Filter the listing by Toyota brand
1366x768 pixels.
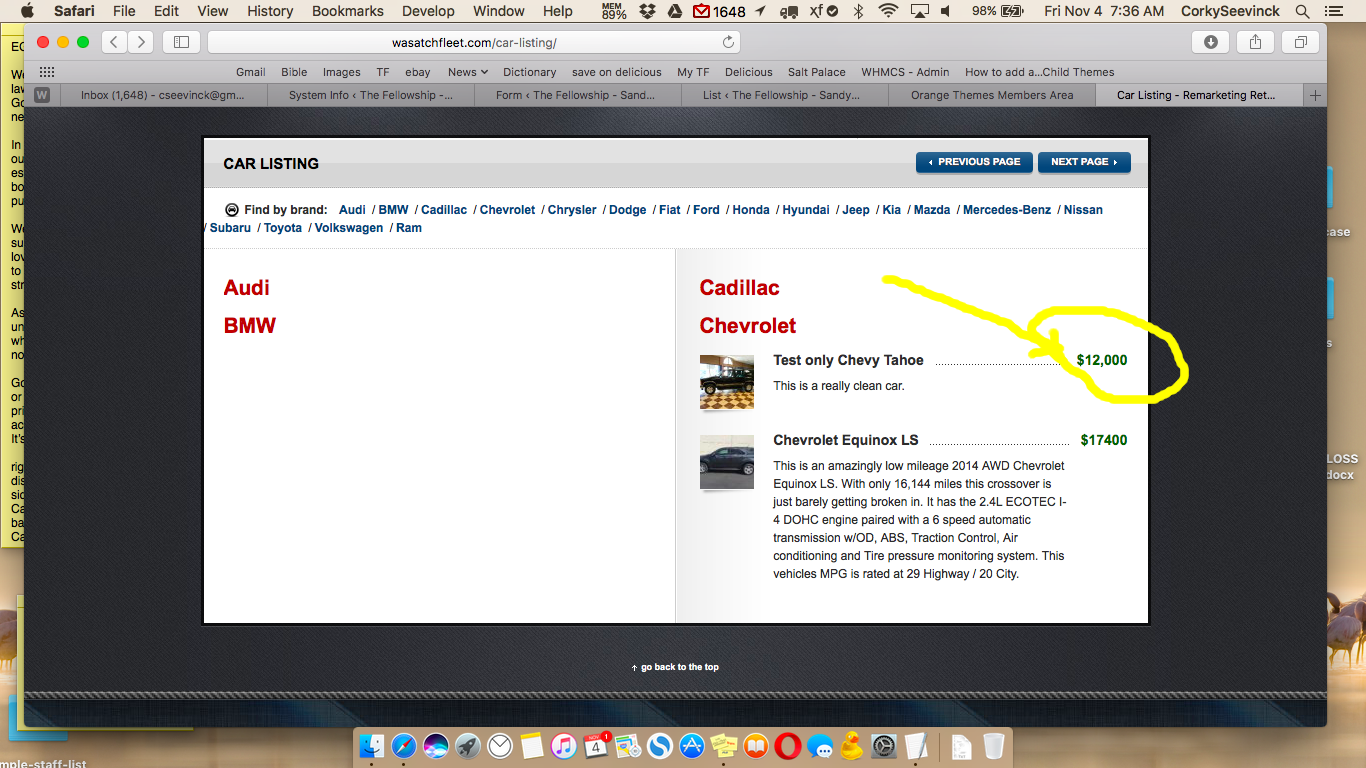pos(283,228)
